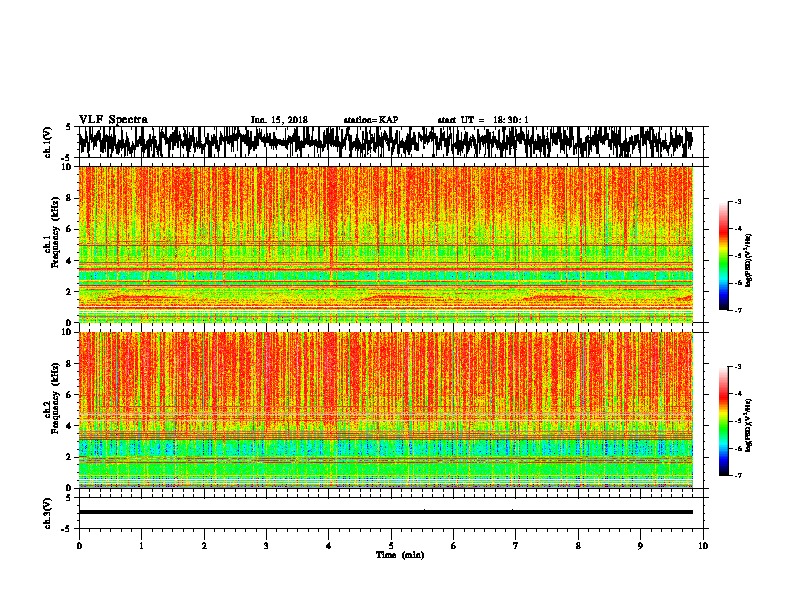This screenshot has height=612, width=792.
Task: Click the ch.1(V) waveform axis label
Action: [x=48, y=142]
